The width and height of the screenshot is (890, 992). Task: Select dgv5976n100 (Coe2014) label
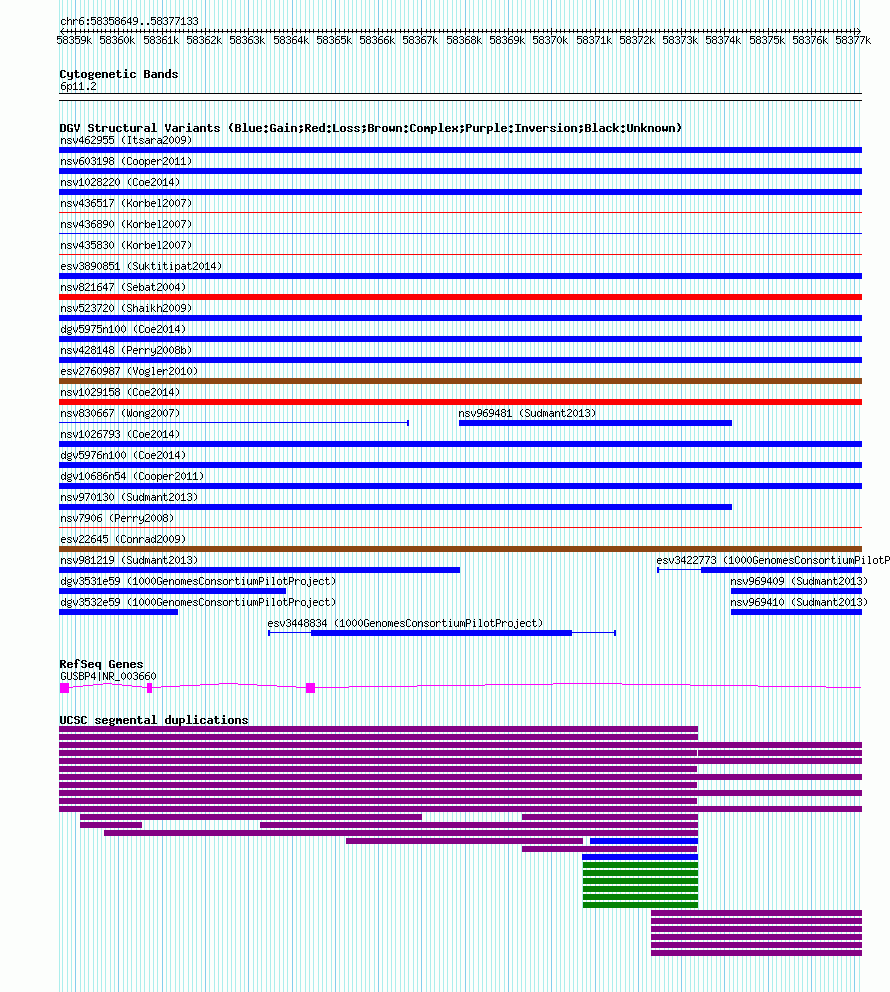pyautogui.click(x=123, y=455)
